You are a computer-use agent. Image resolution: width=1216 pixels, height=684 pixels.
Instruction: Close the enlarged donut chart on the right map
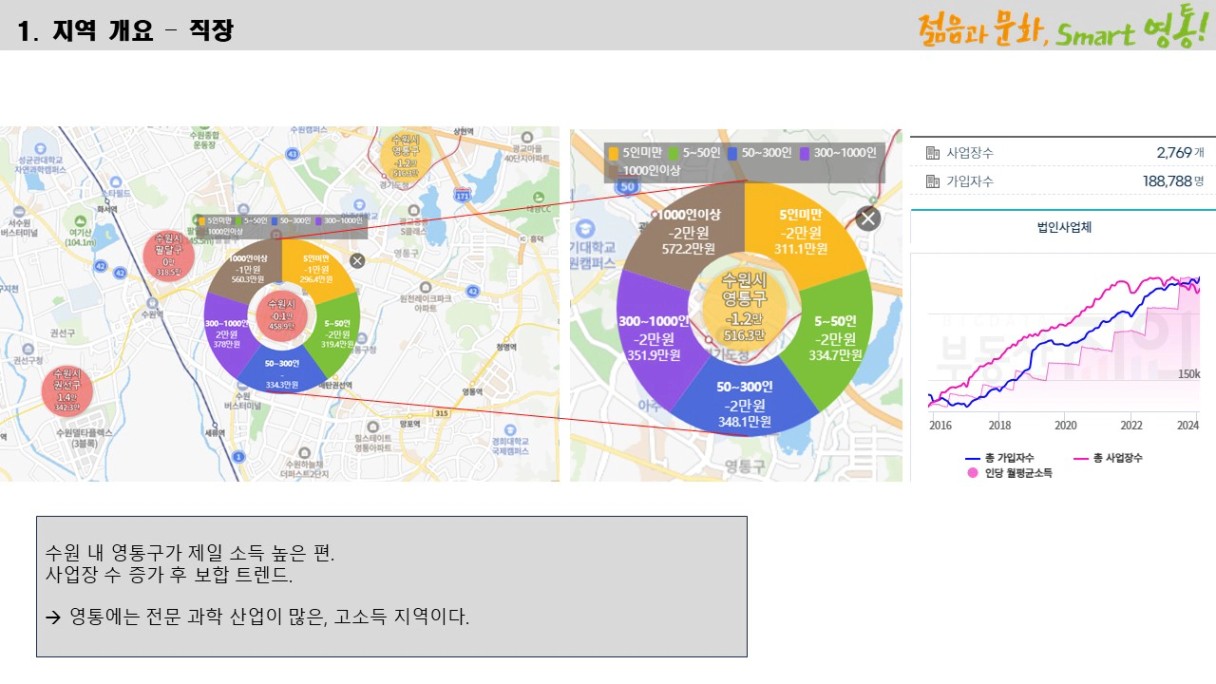[x=867, y=219]
